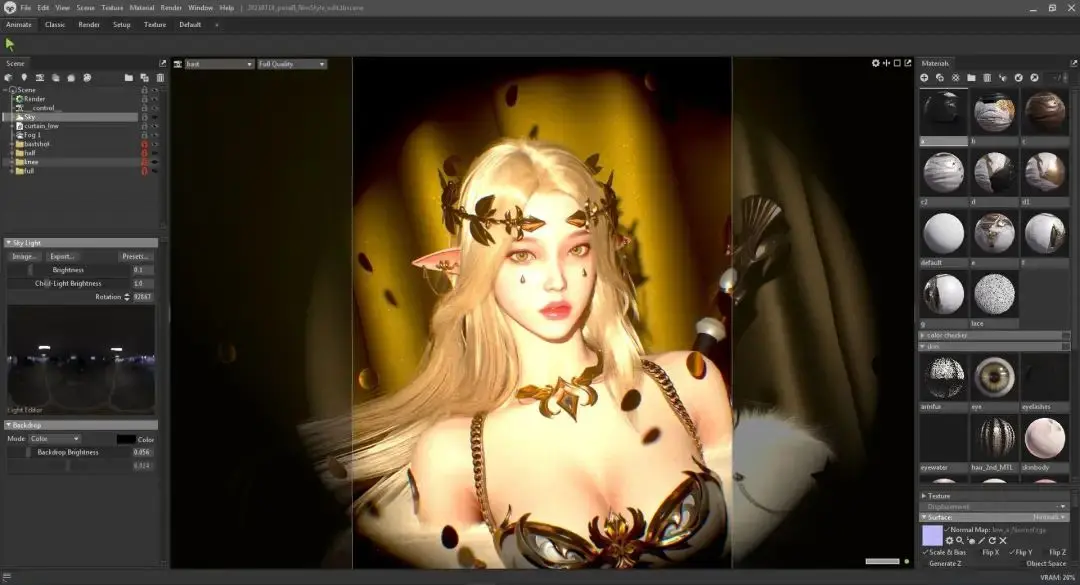Open the Full Quality dropdown

click(292, 64)
